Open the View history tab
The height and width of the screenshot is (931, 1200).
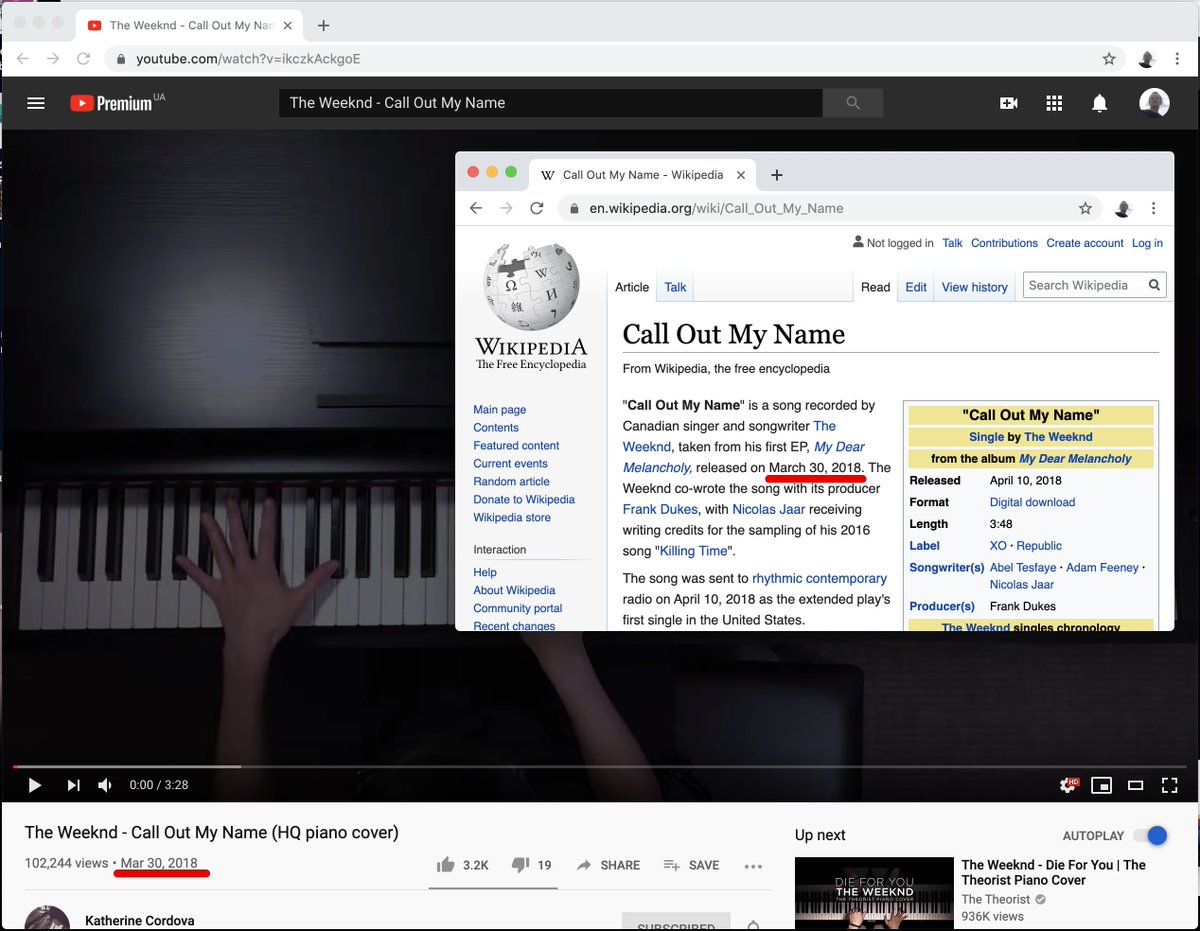[975, 287]
